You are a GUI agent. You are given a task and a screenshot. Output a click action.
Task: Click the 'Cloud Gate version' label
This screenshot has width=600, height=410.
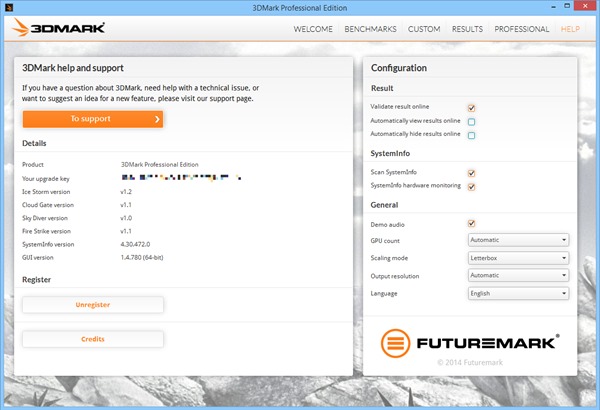pyautogui.click(x=48, y=205)
